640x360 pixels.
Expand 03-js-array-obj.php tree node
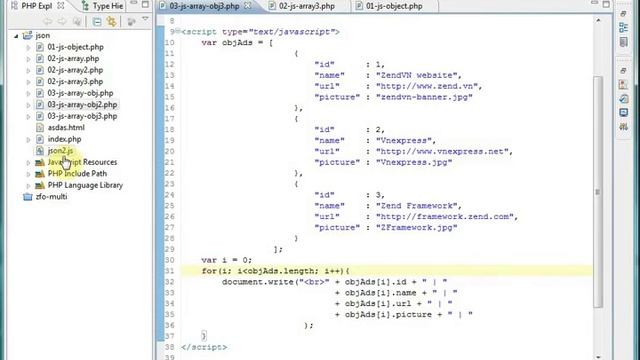[28, 93]
